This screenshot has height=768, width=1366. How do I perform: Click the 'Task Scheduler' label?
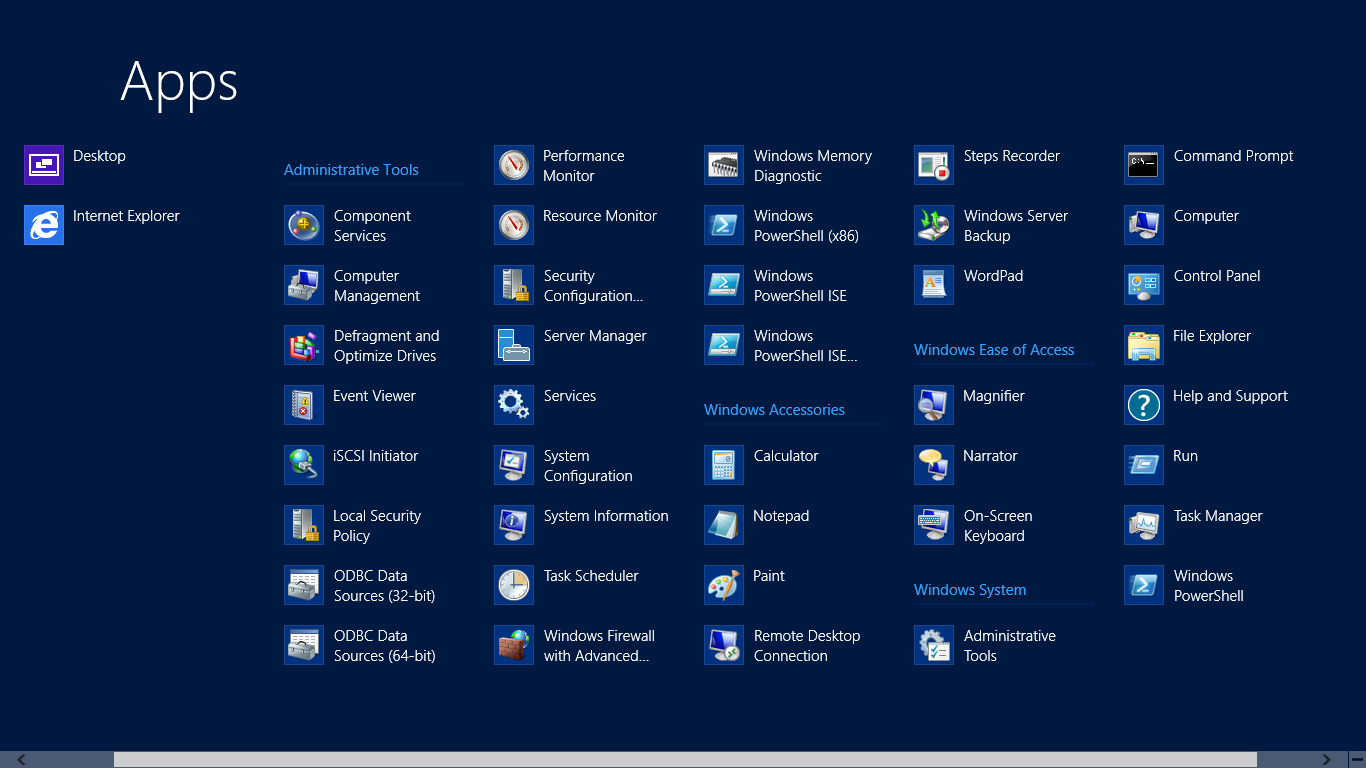591,576
